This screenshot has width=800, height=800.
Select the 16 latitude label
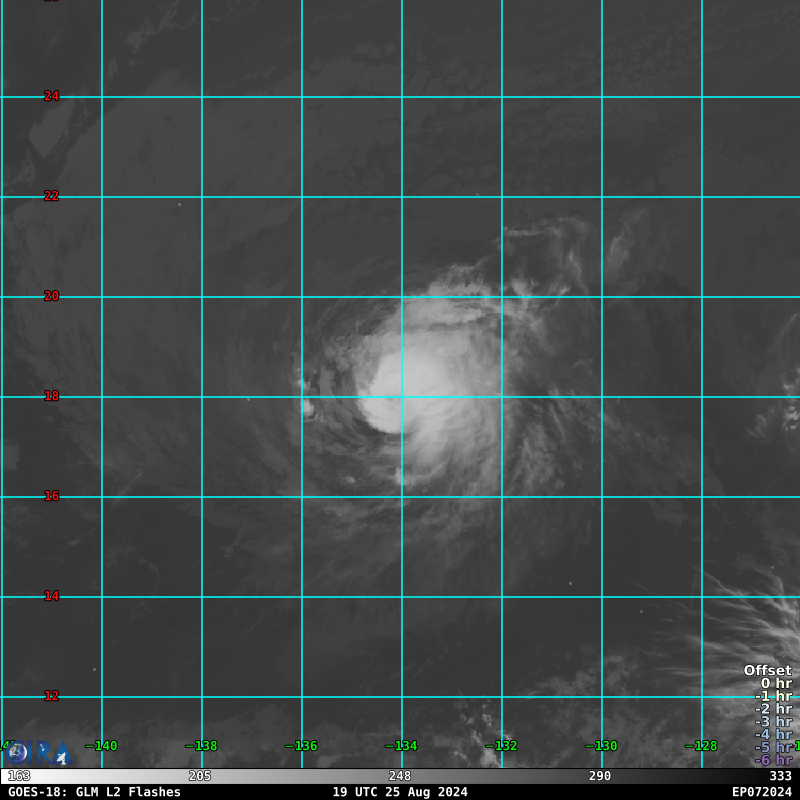tap(52, 496)
